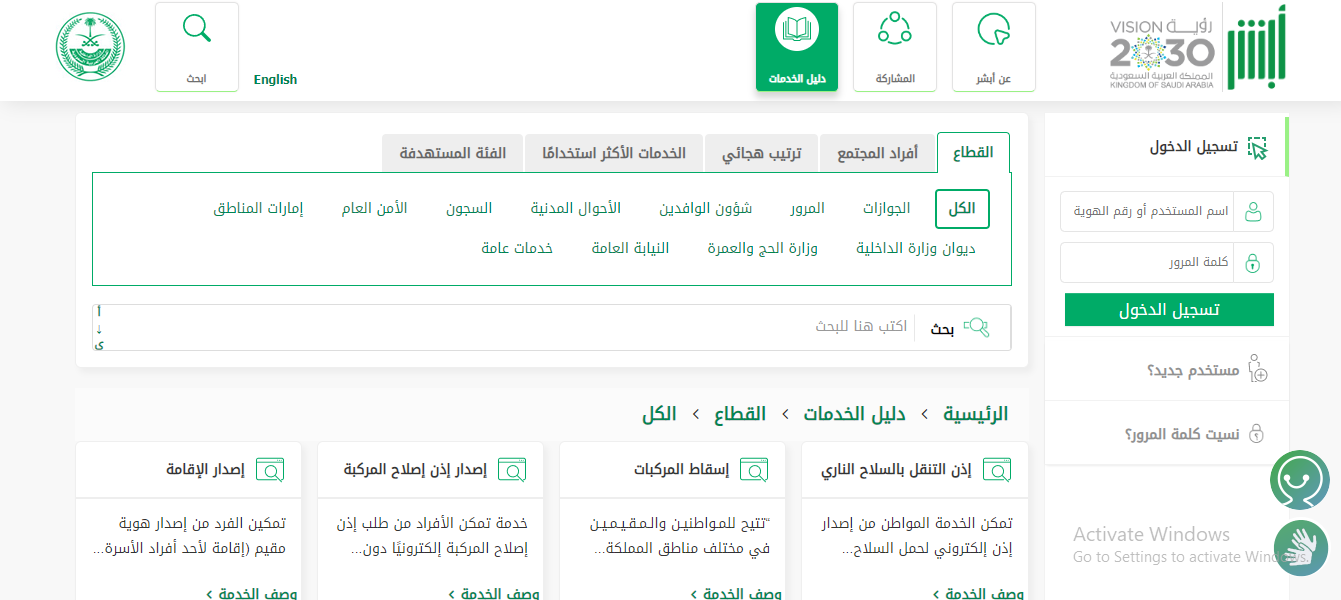
Task: Click icon on إذن التنقل بالسلاح الناري card
Action: click(x=997, y=469)
